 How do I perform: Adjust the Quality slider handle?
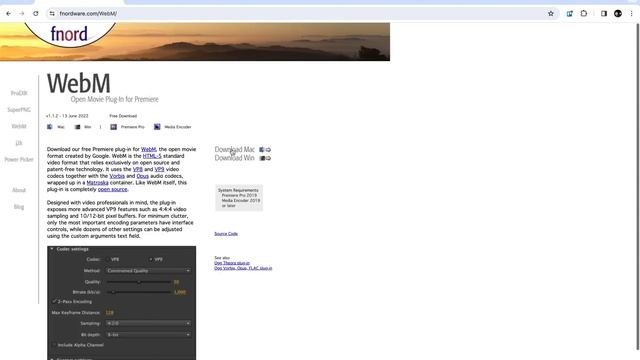[139, 282]
